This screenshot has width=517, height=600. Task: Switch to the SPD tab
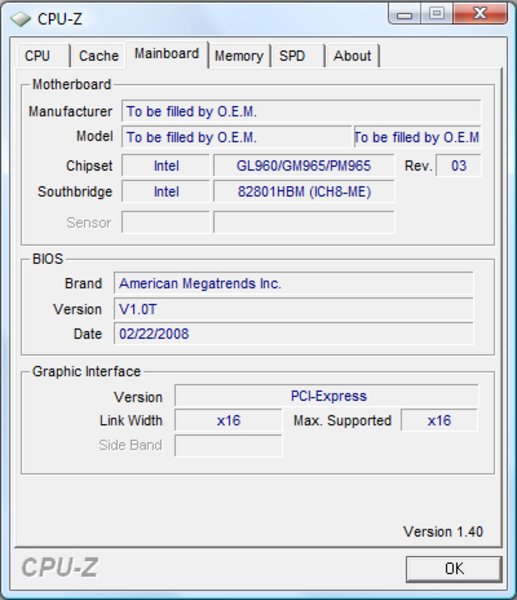(x=298, y=56)
